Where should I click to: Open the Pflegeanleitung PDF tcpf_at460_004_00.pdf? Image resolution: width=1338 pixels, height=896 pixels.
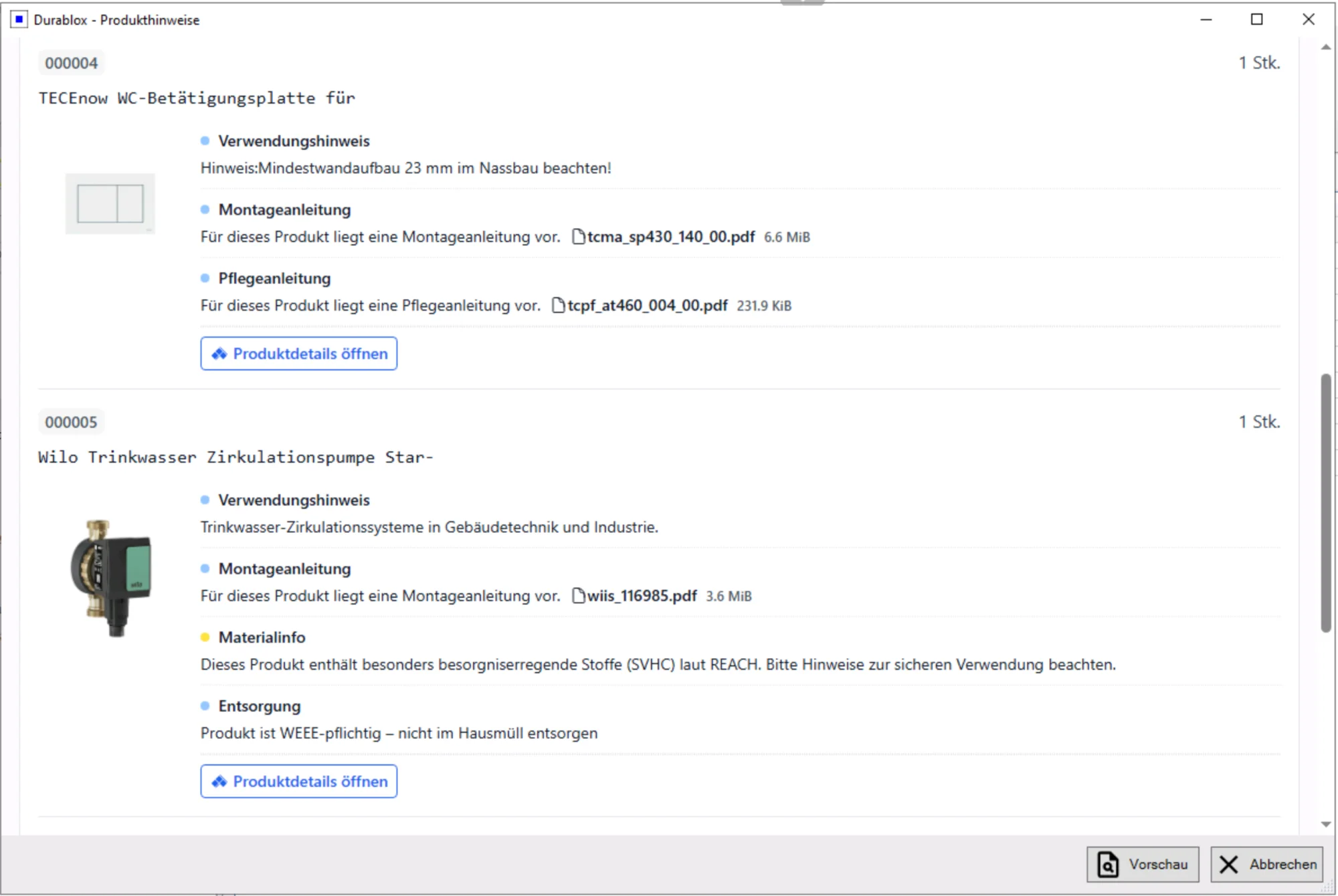pos(646,305)
